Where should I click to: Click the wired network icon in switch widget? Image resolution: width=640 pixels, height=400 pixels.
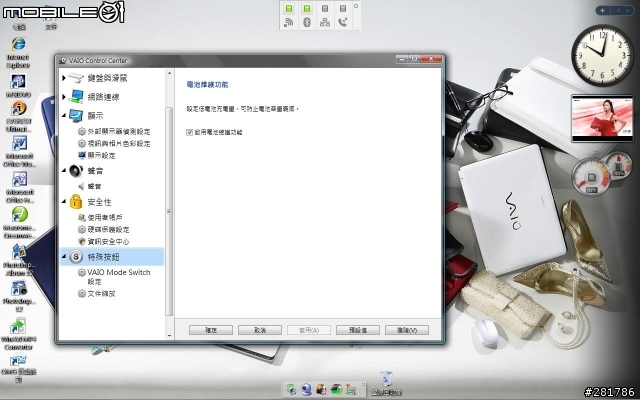pos(325,22)
